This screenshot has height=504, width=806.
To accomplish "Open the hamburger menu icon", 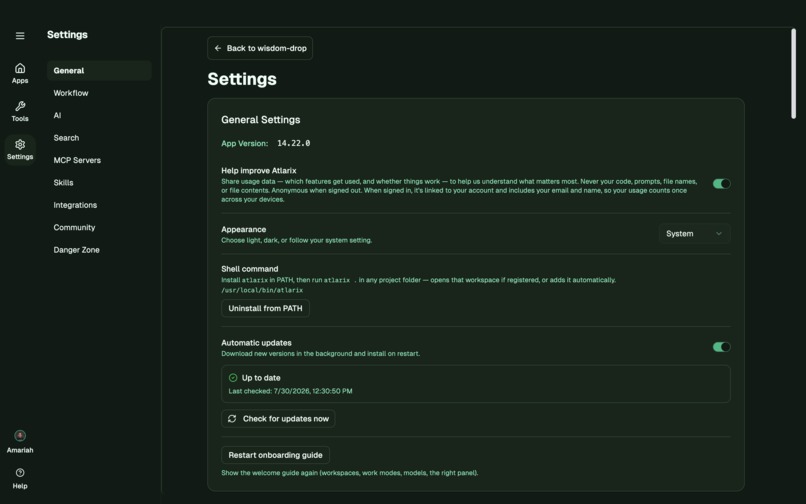I will 20,35.
